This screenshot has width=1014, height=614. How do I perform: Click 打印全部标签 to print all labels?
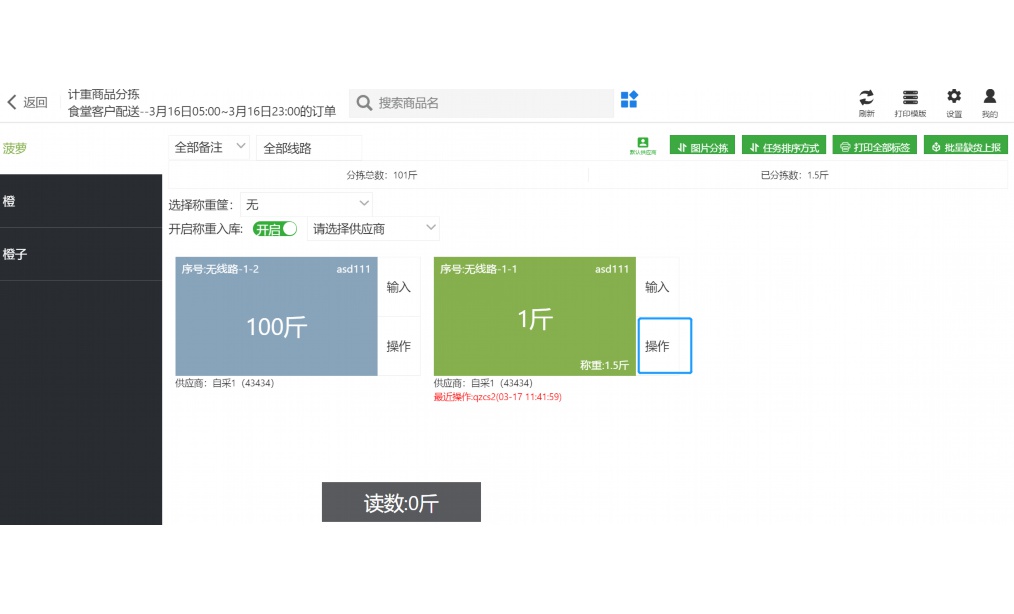click(x=875, y=144)
